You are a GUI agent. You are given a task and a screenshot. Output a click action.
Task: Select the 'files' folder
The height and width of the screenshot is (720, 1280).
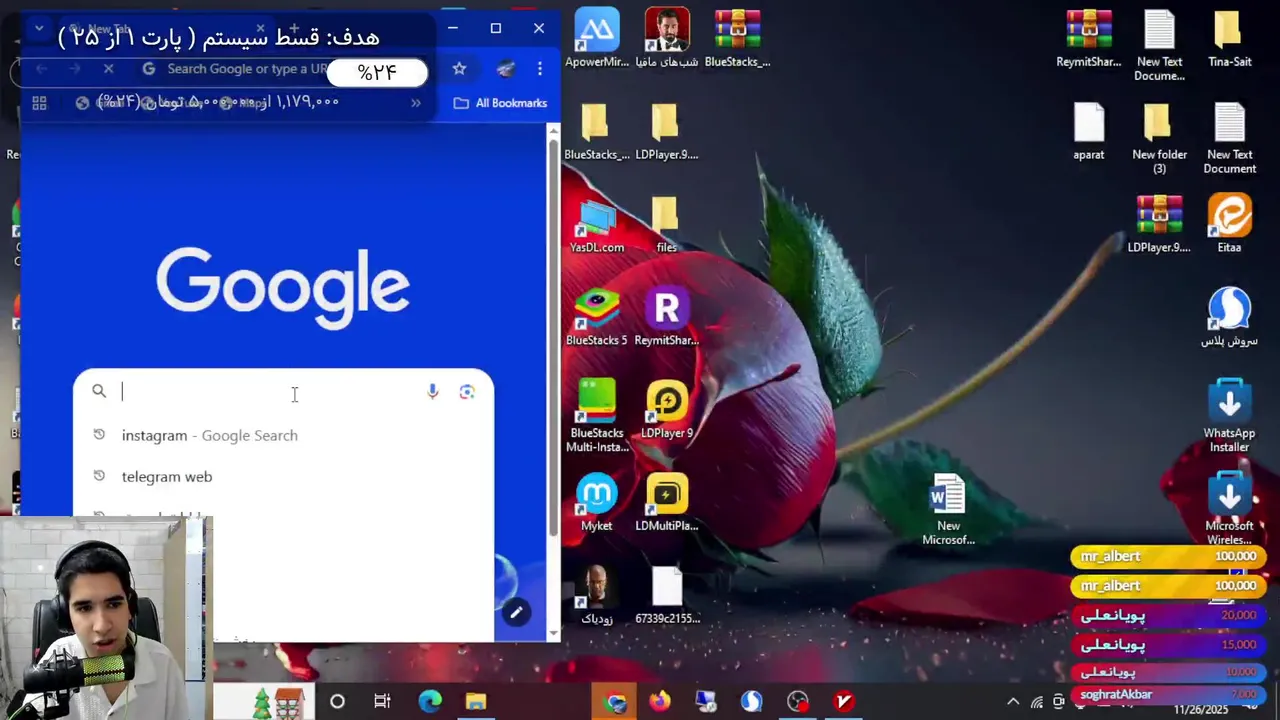point(667,224)
